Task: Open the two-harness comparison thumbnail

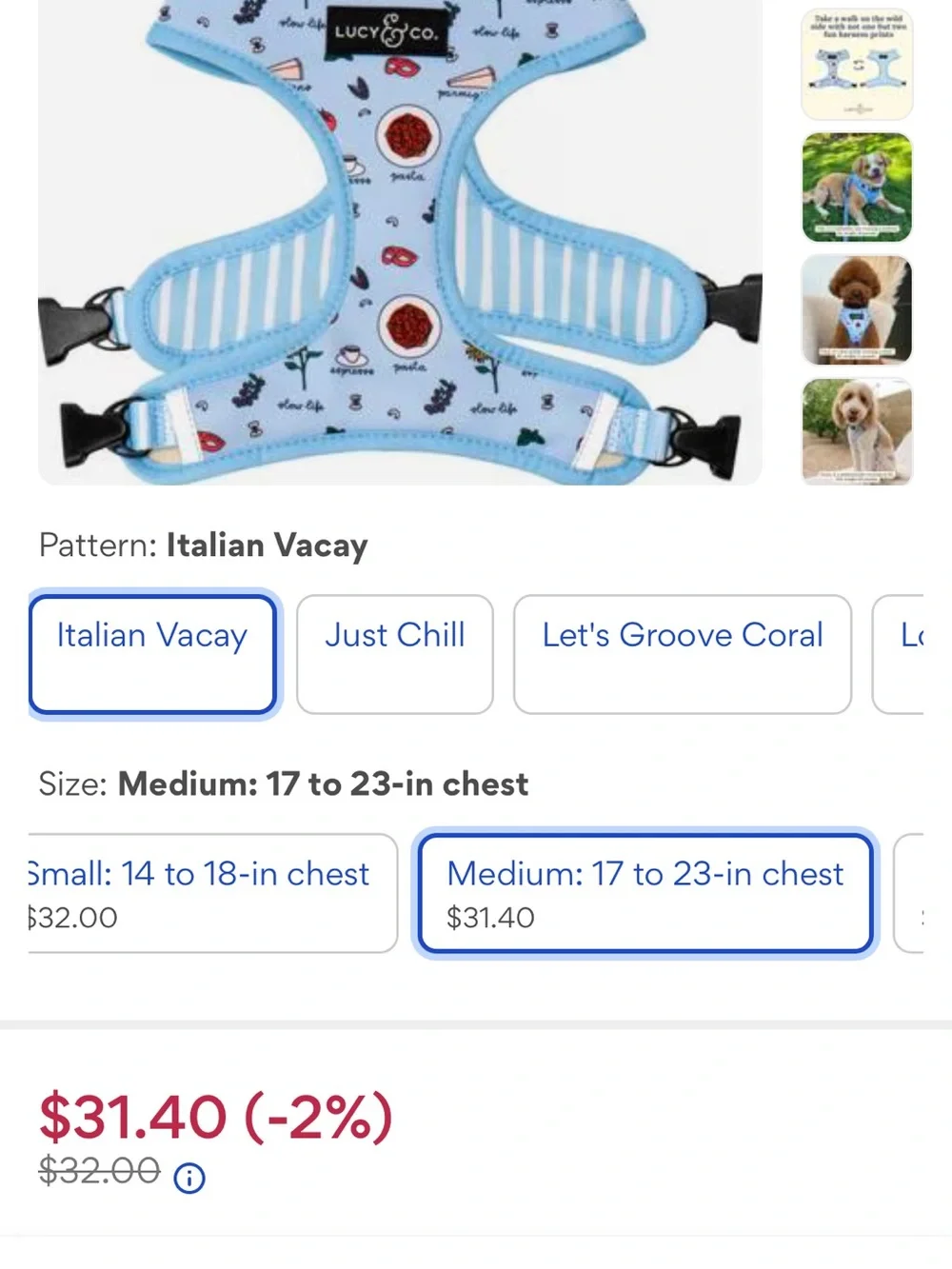Action: 857,64
